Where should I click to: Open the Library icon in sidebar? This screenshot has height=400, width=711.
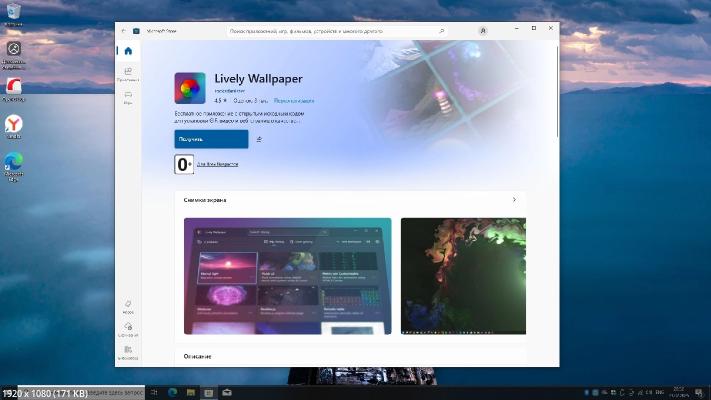coord(128,352)
